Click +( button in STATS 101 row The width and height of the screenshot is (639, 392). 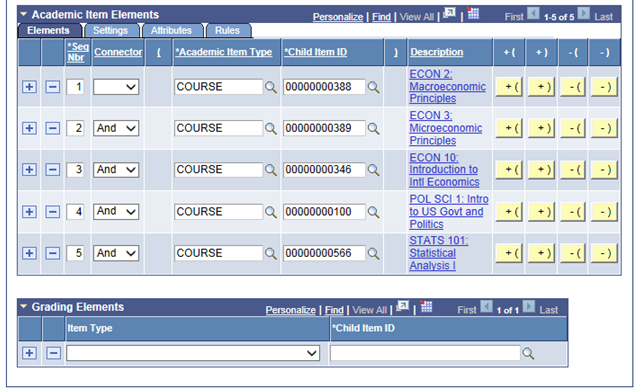509,253
